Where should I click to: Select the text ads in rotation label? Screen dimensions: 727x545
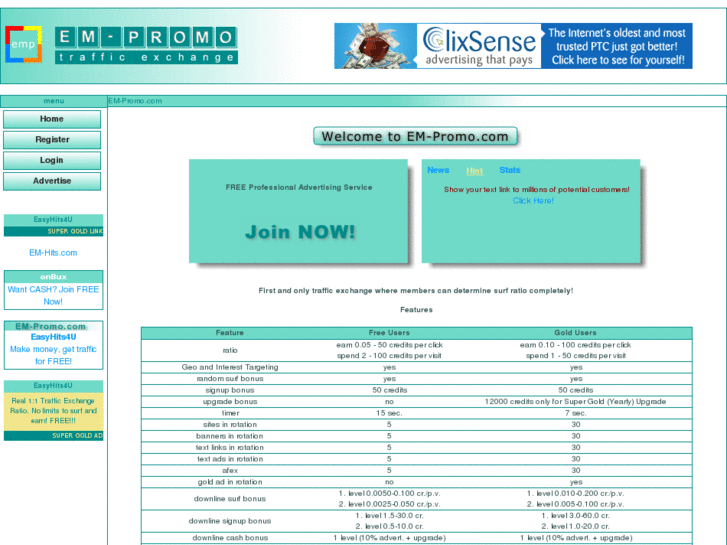tap(230, 459)
